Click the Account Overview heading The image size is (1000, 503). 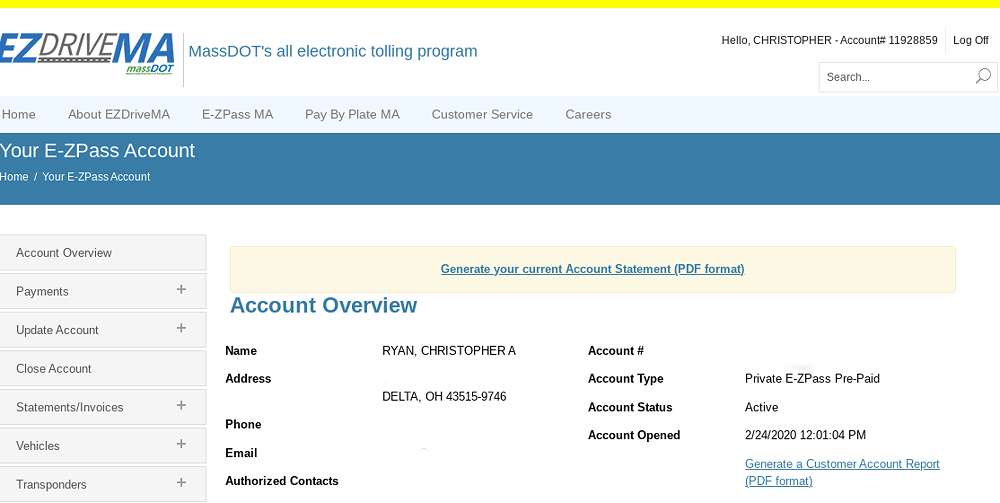click(x=323, y=305)
